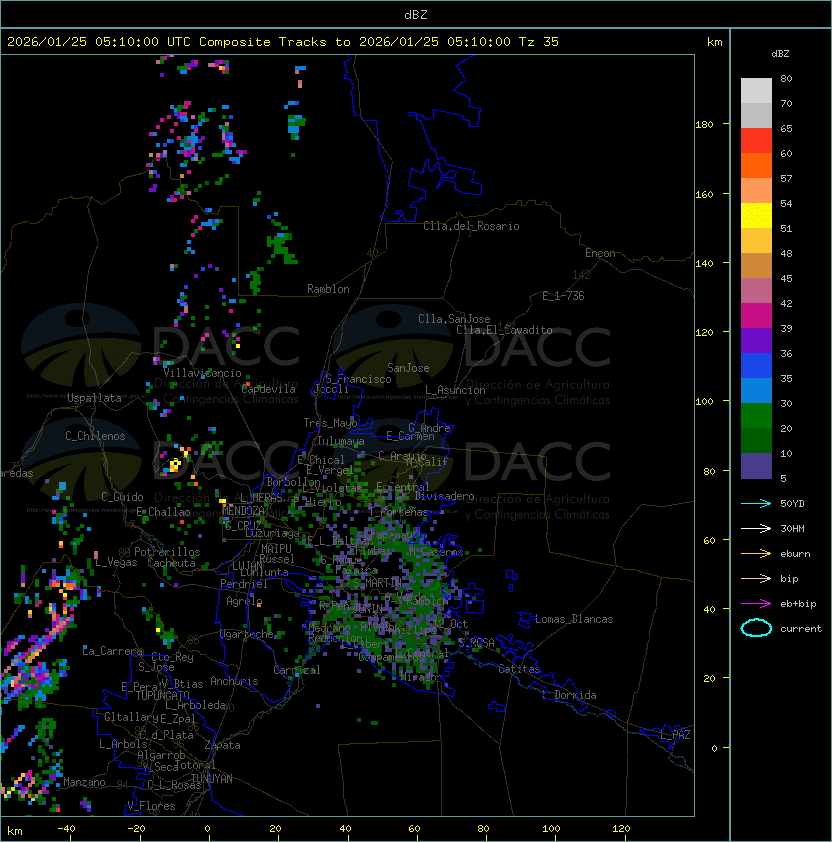Click the 'Cacheuta' map label
This screenshot has height=842, width=832.
point(171,563)
